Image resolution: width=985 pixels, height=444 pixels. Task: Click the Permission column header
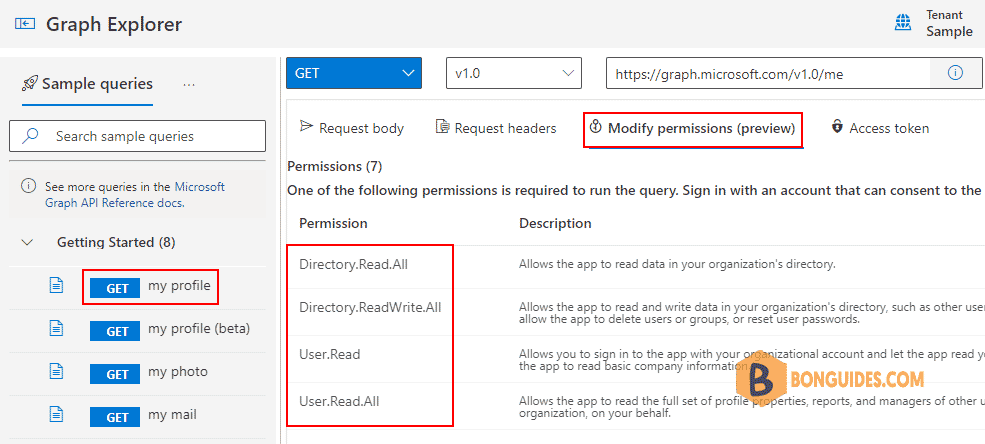tap(334, 224)
